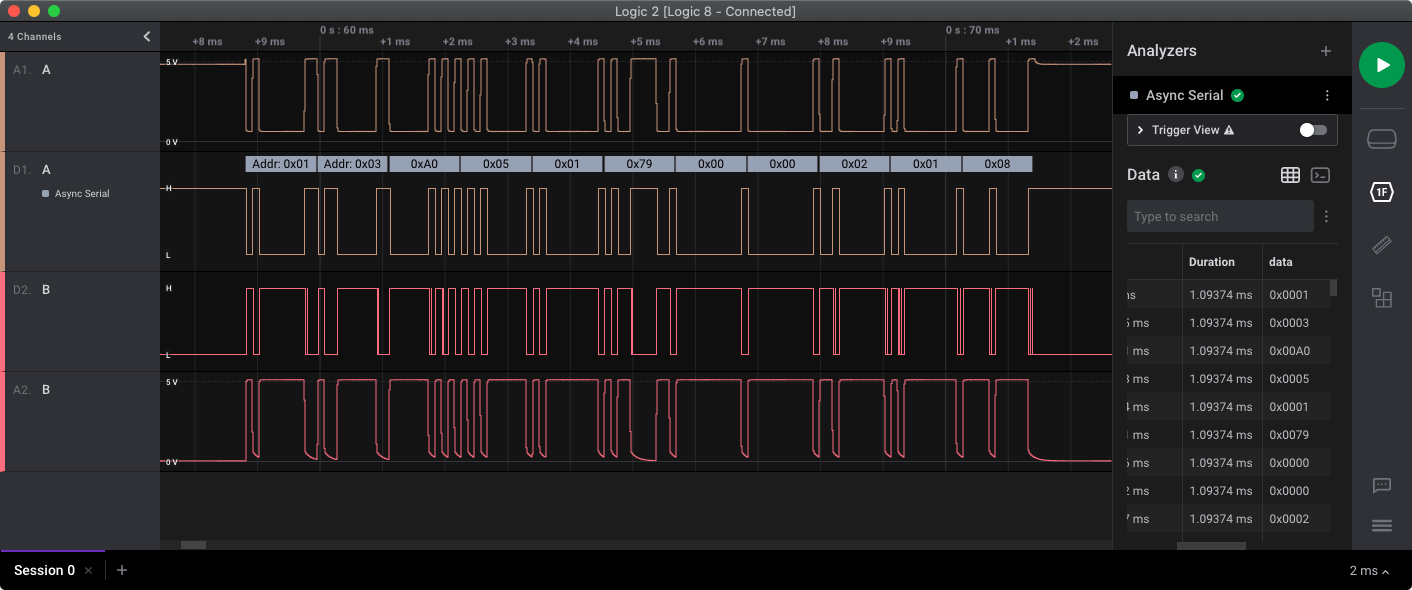Select the Session 0 tab
This screenshot has height=590, width=1412.
(44, 570)
